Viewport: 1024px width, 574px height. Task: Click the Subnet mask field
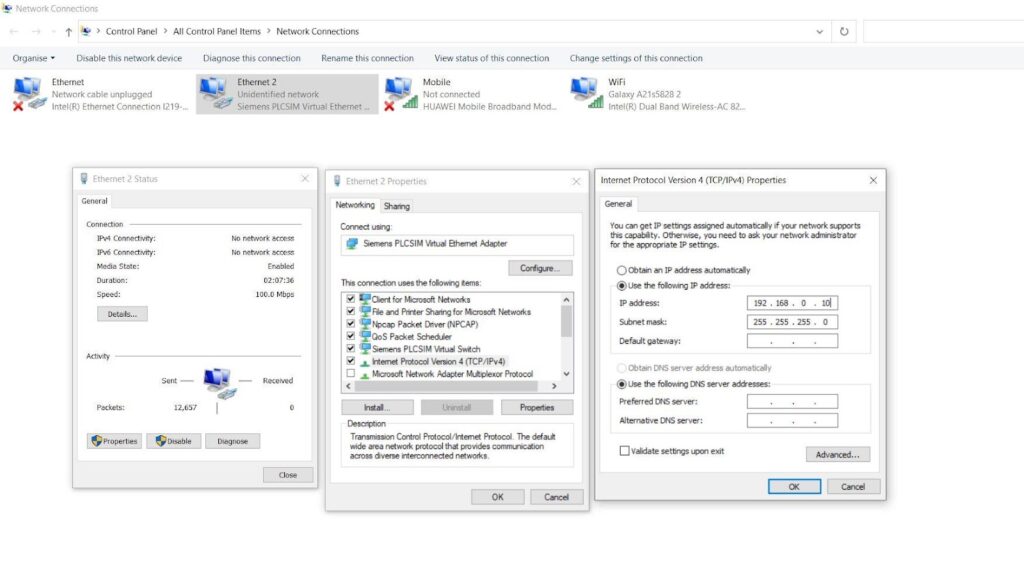(x=792, y=322)
